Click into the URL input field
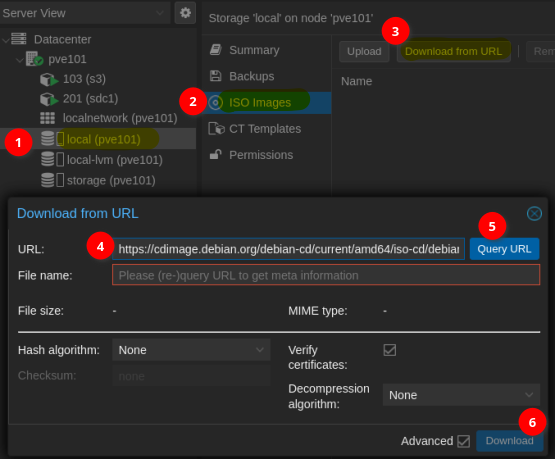 tap(288, 249)
